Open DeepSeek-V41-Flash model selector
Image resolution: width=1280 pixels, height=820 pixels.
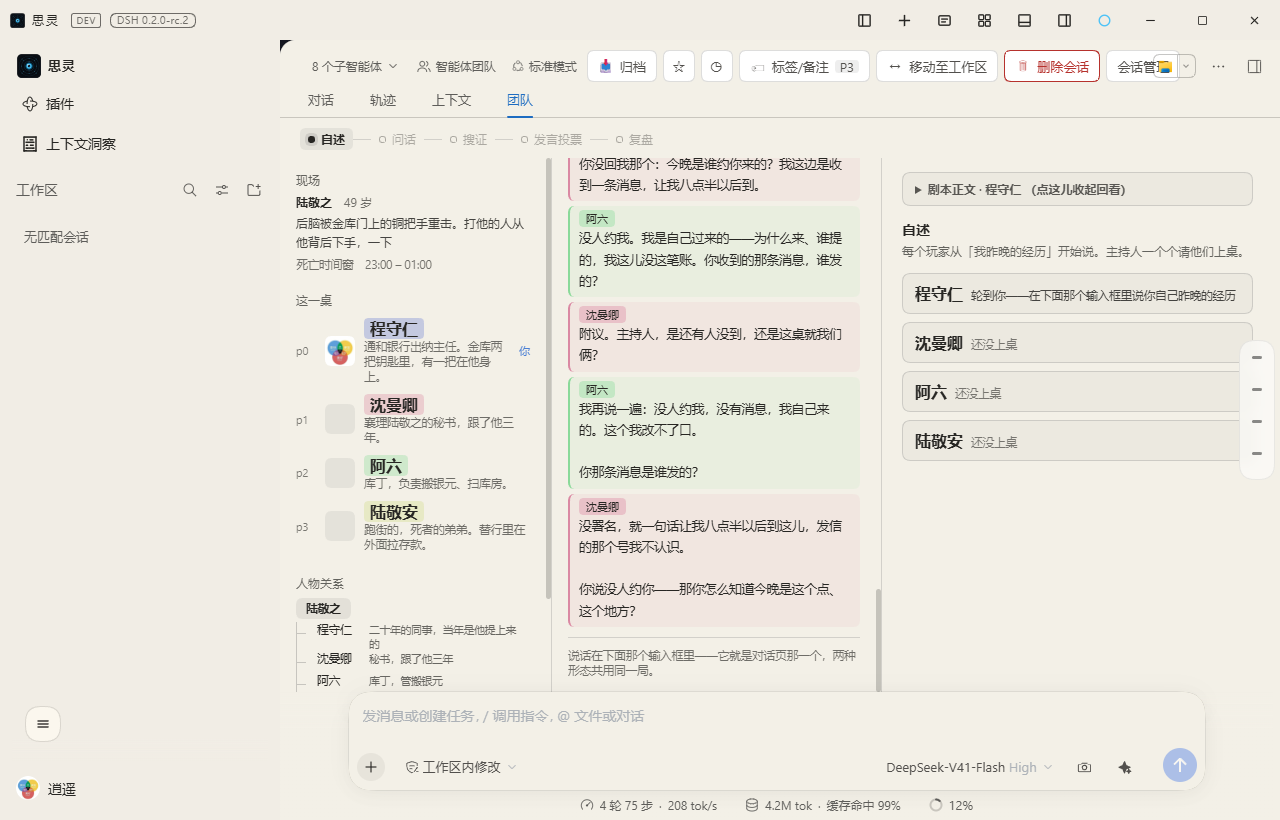(969, 767)
